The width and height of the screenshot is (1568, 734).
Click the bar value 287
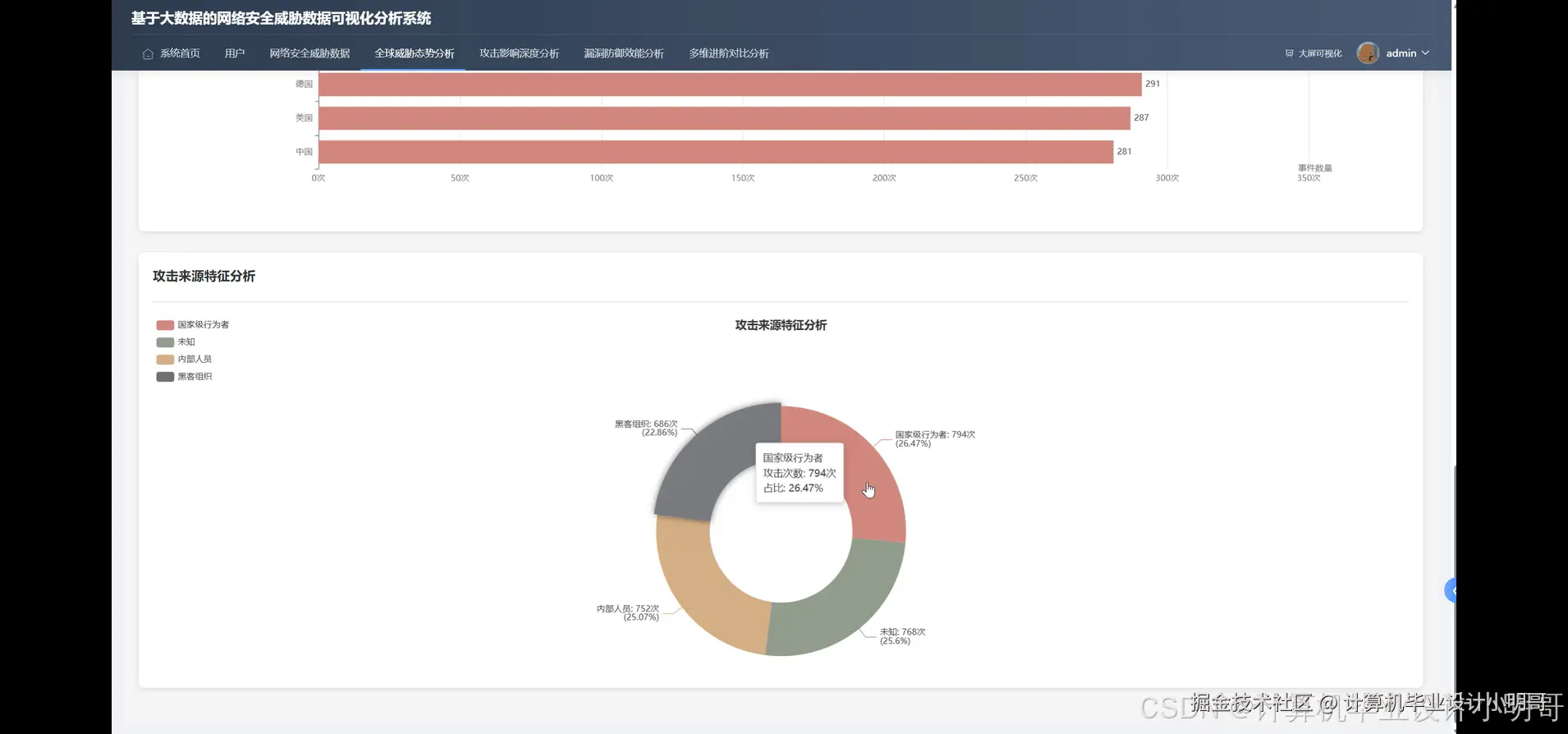coord(1141,118)
